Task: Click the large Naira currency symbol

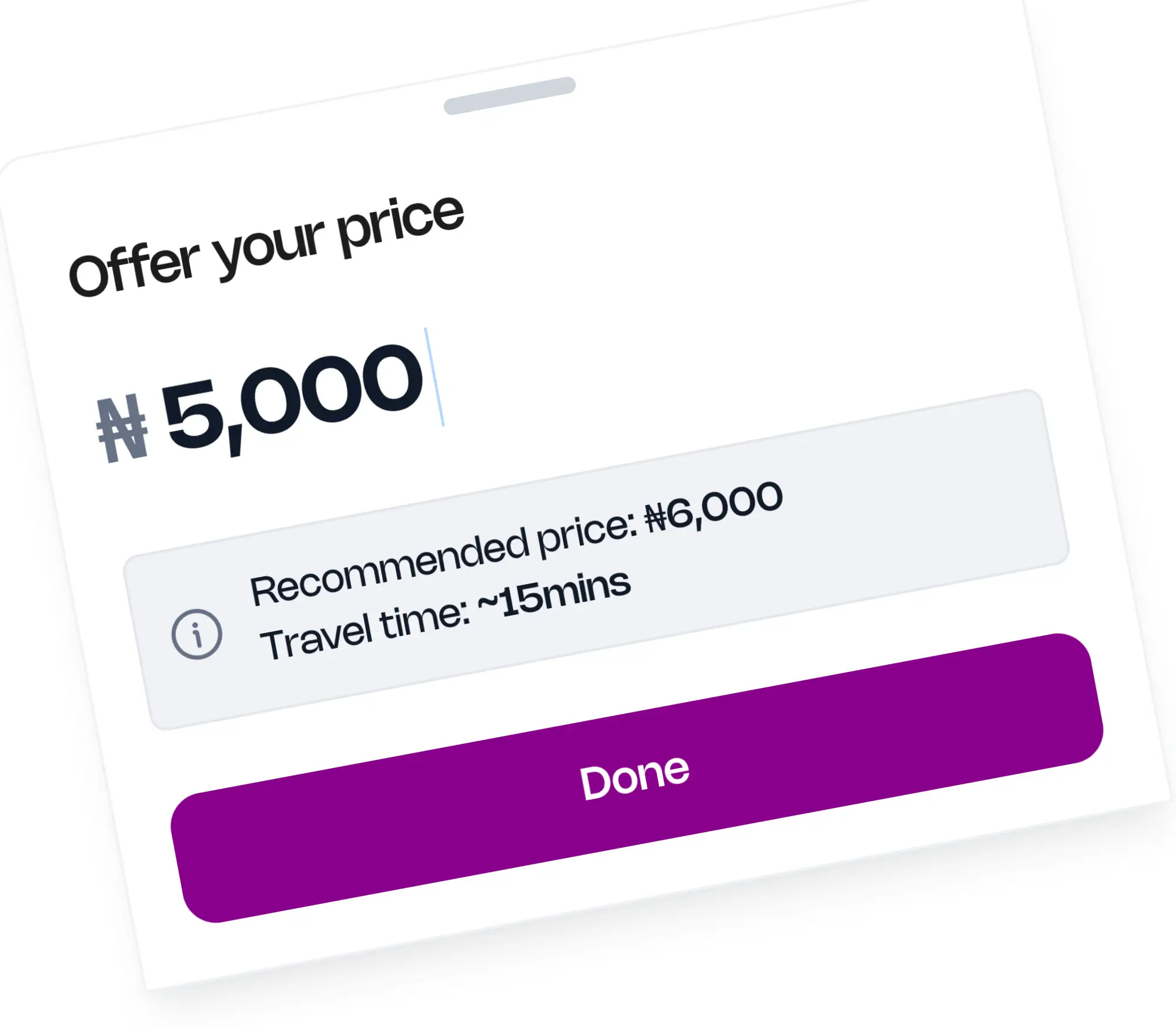Action: pyautogui.click(x=122, y=428)
